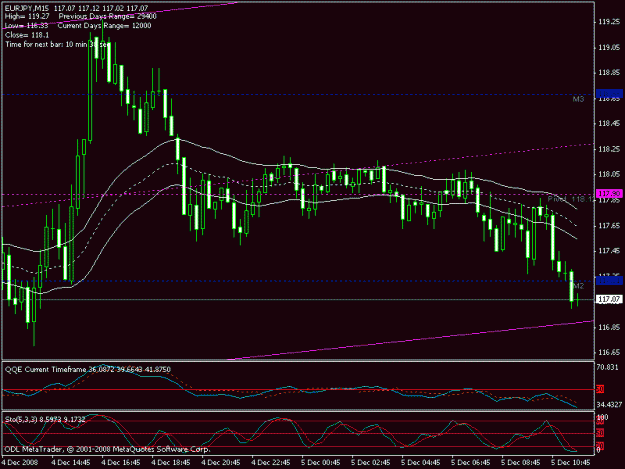Click the 118.05 price axis label
The height and width of the screenshot is (469, 625).
pyautogui.click(x=609, y=174)
